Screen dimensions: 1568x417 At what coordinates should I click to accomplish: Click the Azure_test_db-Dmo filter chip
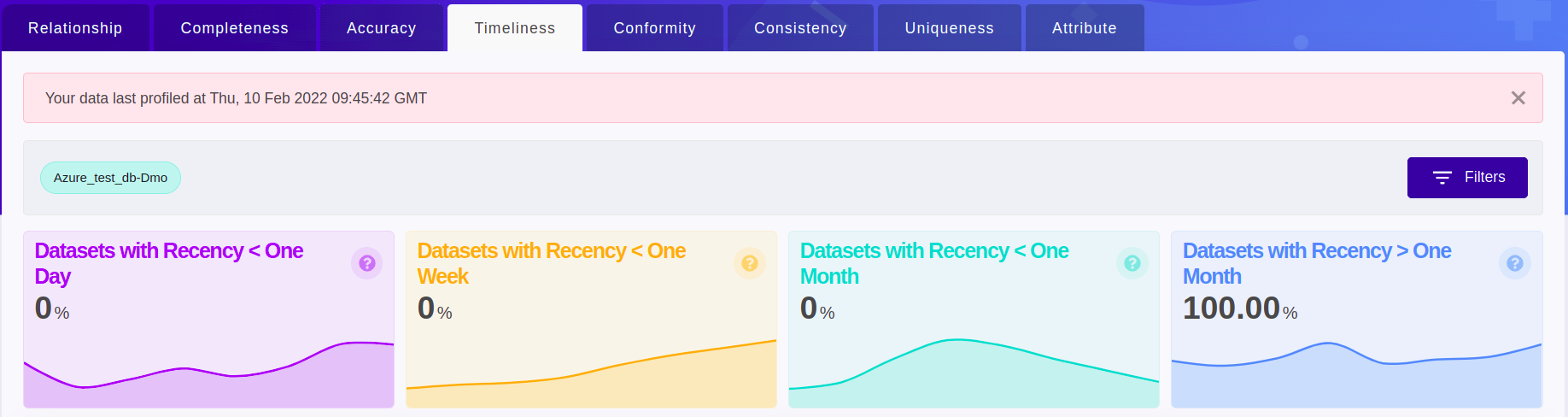click(110, 178)
